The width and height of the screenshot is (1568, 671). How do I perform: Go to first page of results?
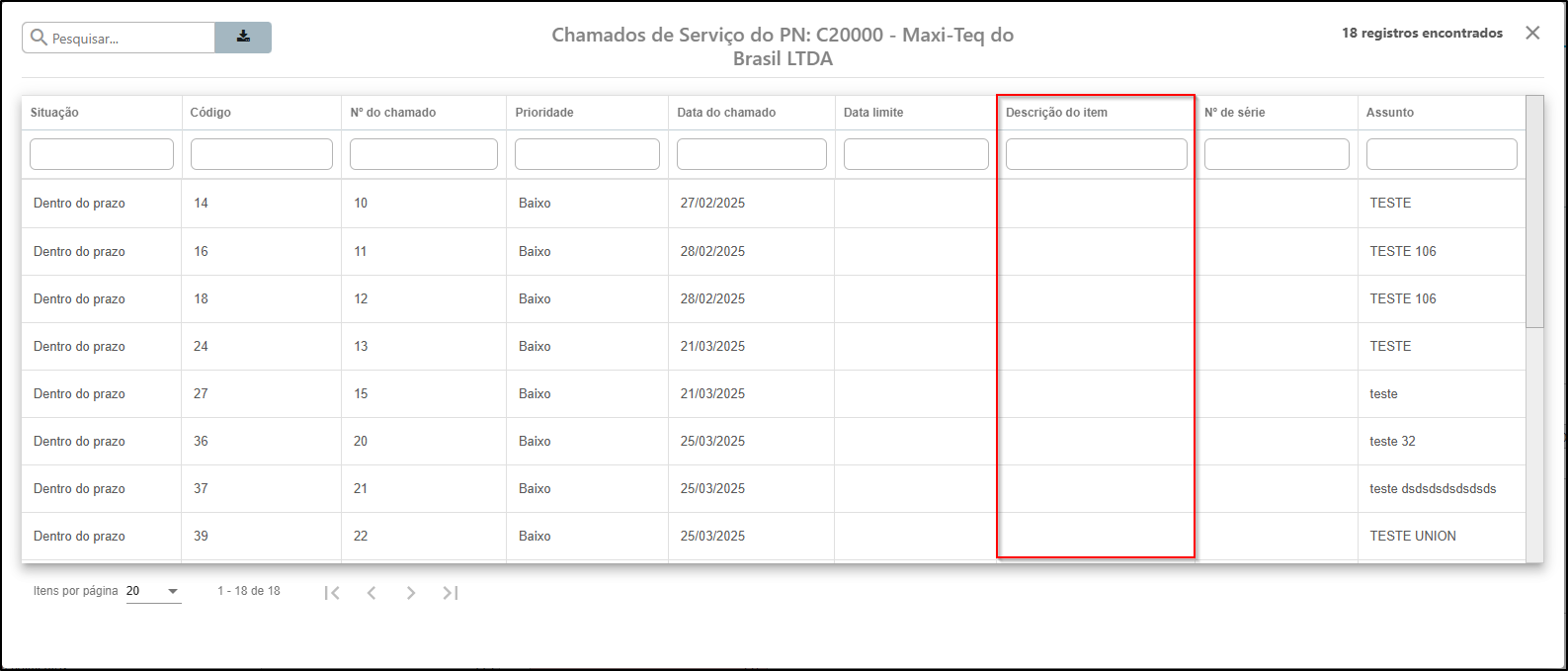pos(332,593)
